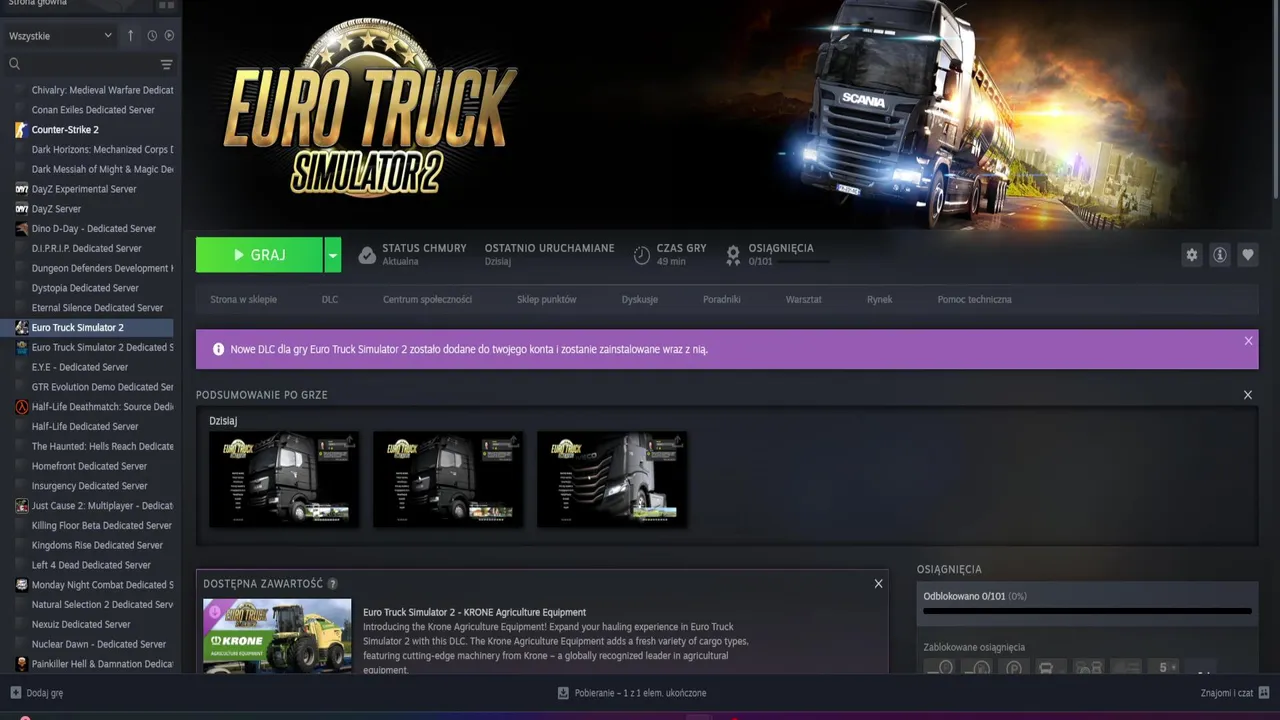
Task: Open Pomoc techniczna tab
Action: click(x=974, y=299)
